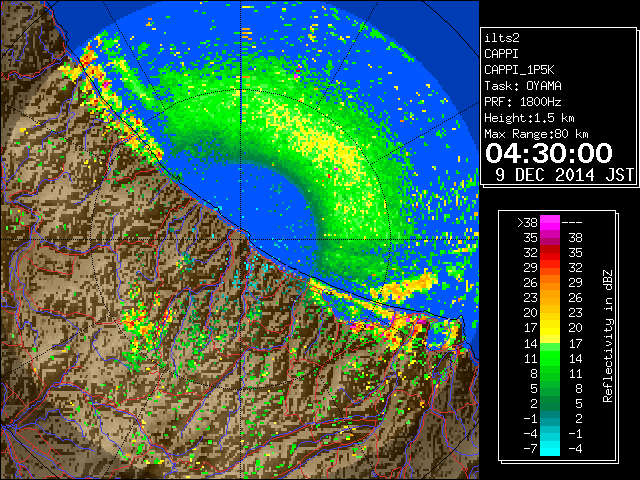Click the 'Height:1.5 km' line

tap(529, 118)
